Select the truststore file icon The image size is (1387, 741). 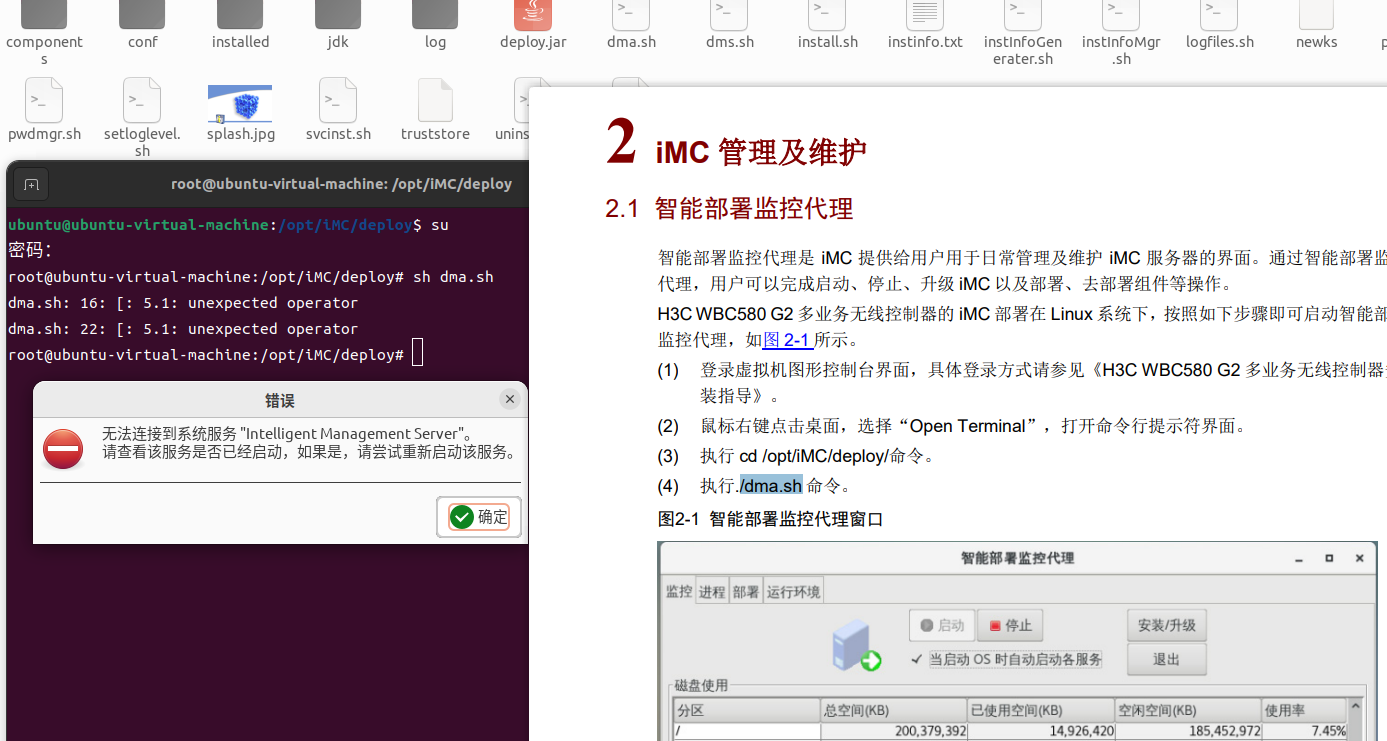pyautogui.click(x=435, y=101)
